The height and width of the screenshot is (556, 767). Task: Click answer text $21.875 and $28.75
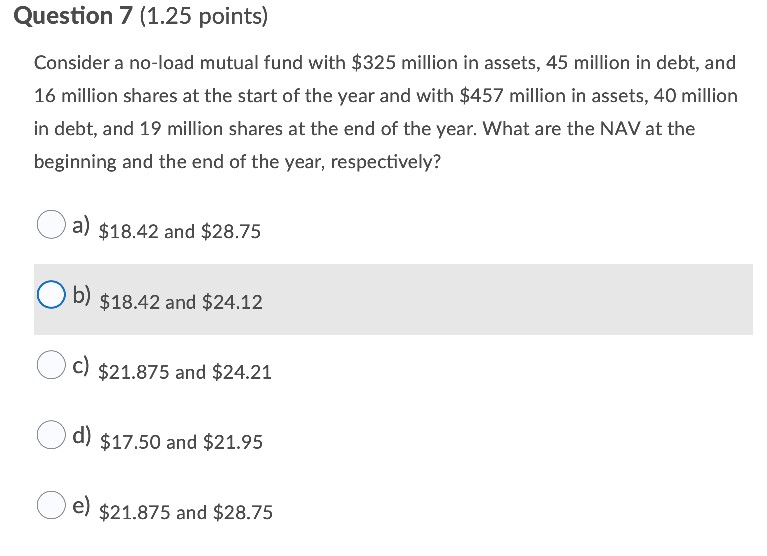click(185, 512)
